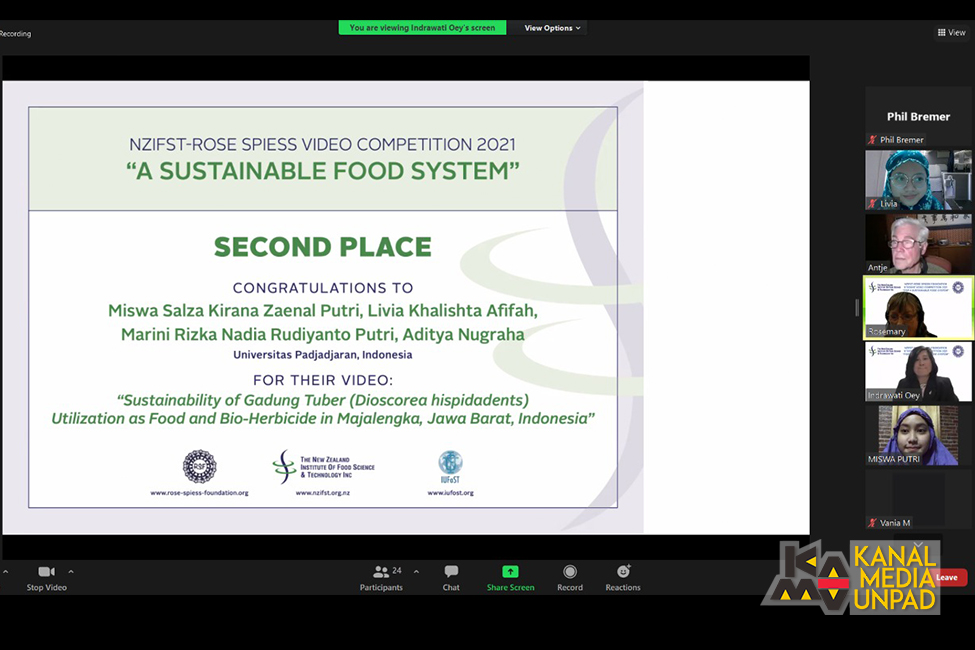Open the View Options dropdown

553,28
